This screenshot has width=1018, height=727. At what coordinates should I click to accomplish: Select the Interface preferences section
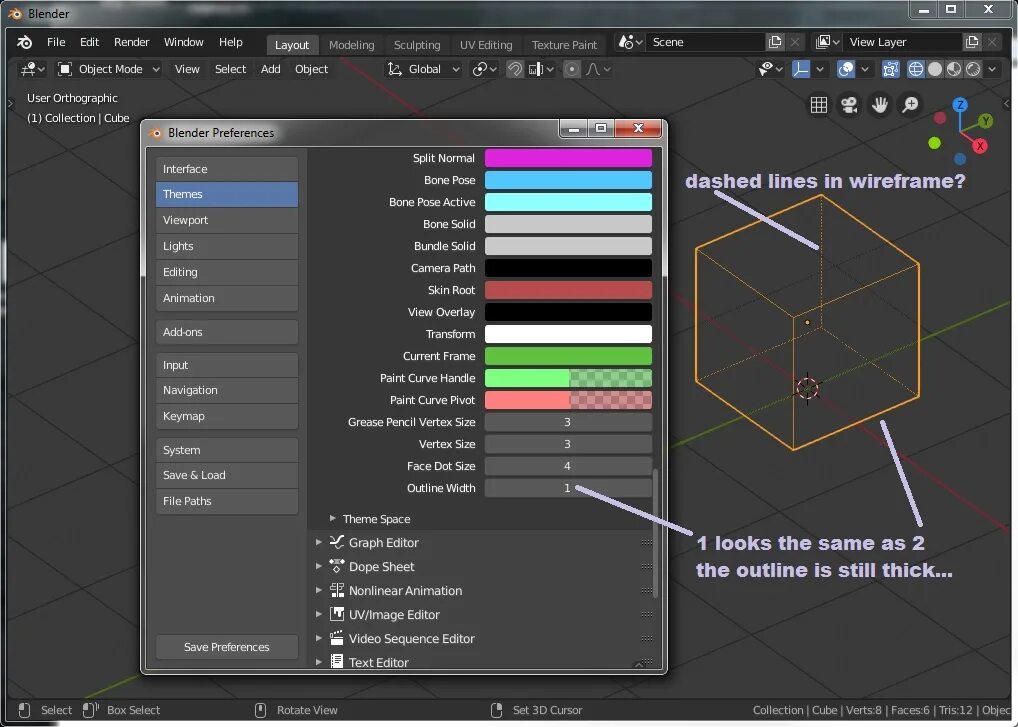click(227, 169)
